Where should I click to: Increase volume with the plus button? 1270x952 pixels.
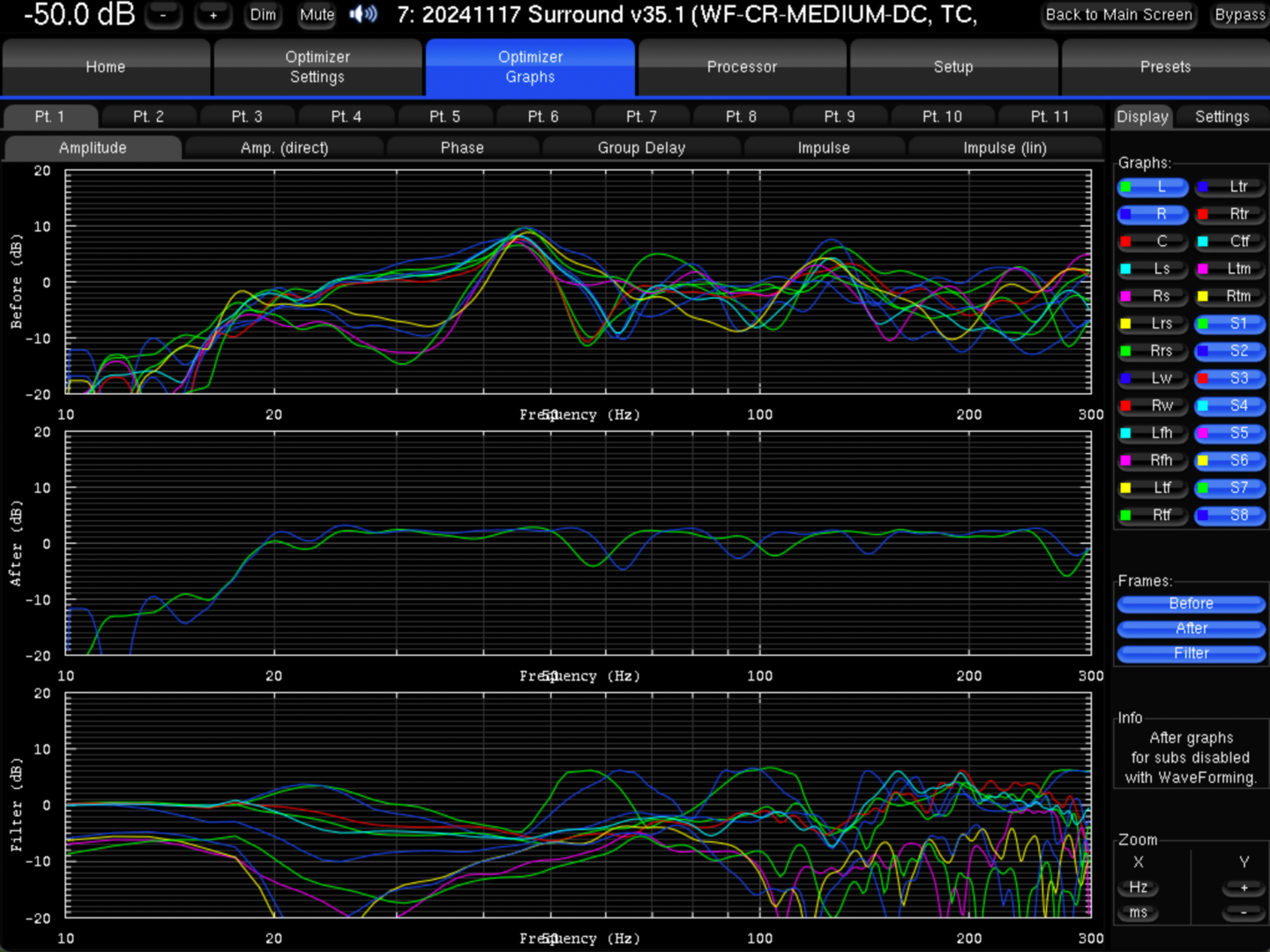pyautogui.click(x=213, y=15)
